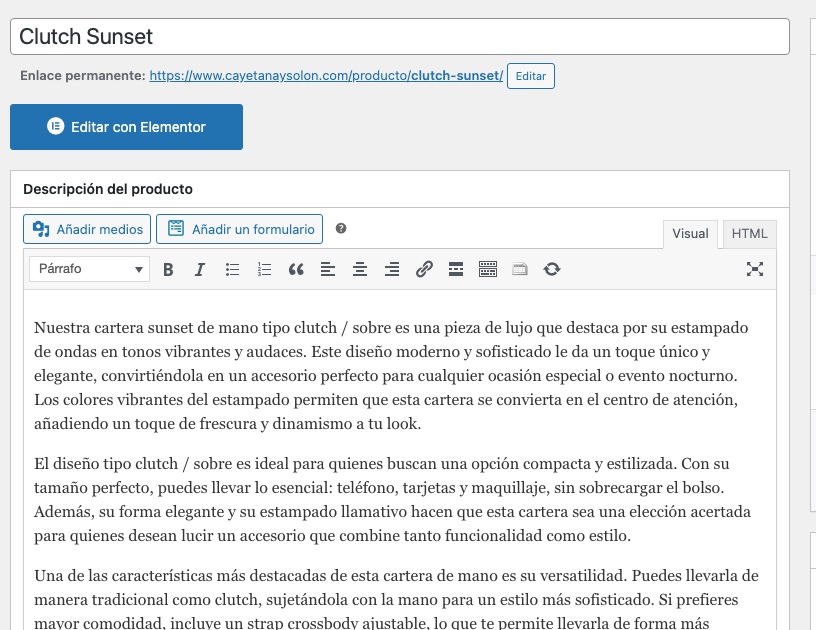This screenshot has width=816, height=630.
Task: Insert a numbered list
Action: coord(264,269)
